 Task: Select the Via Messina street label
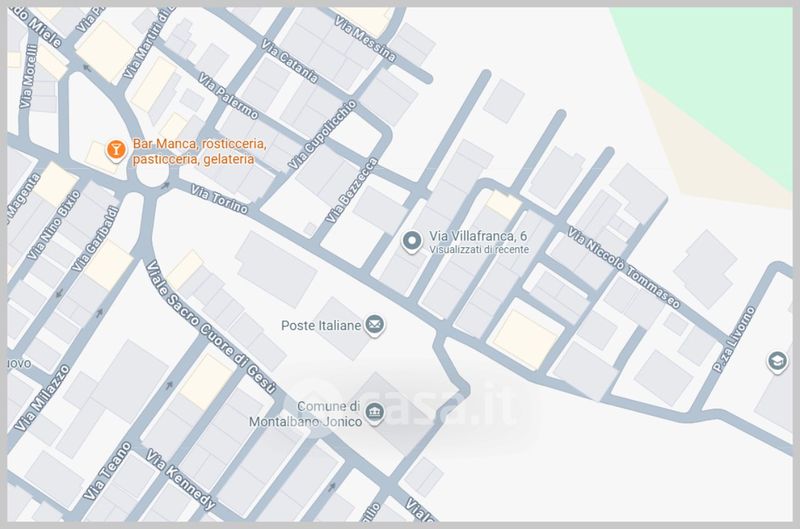[x=366, y=39]
